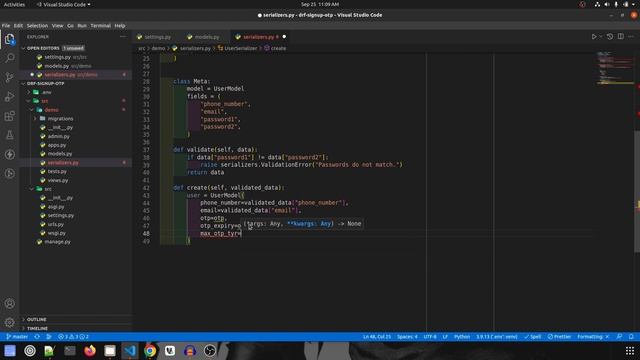
Task: Open OBS Studio from the dock
Action: click(210, 351)
